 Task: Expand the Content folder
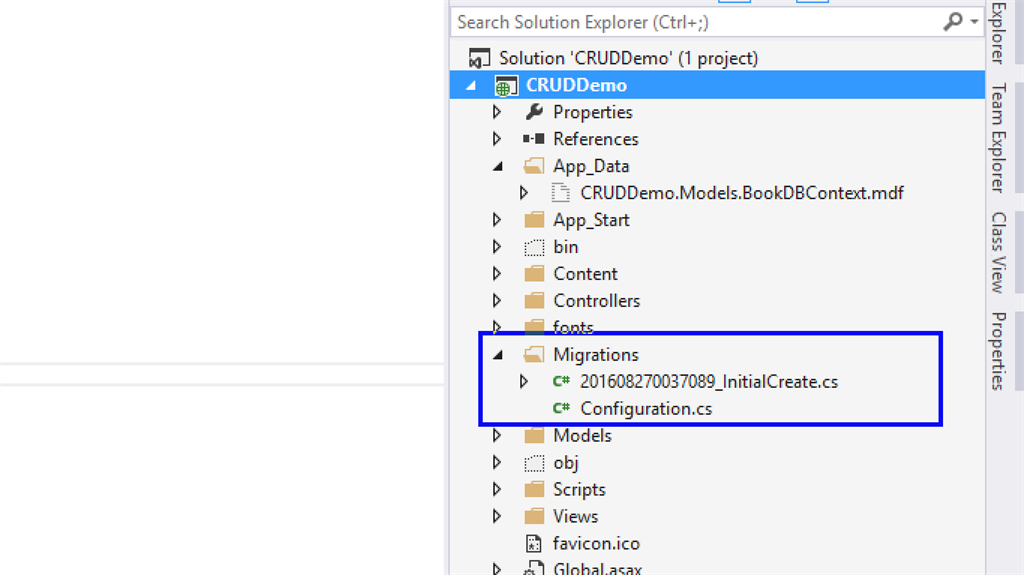pyautogui.click(x=497, y=274)
